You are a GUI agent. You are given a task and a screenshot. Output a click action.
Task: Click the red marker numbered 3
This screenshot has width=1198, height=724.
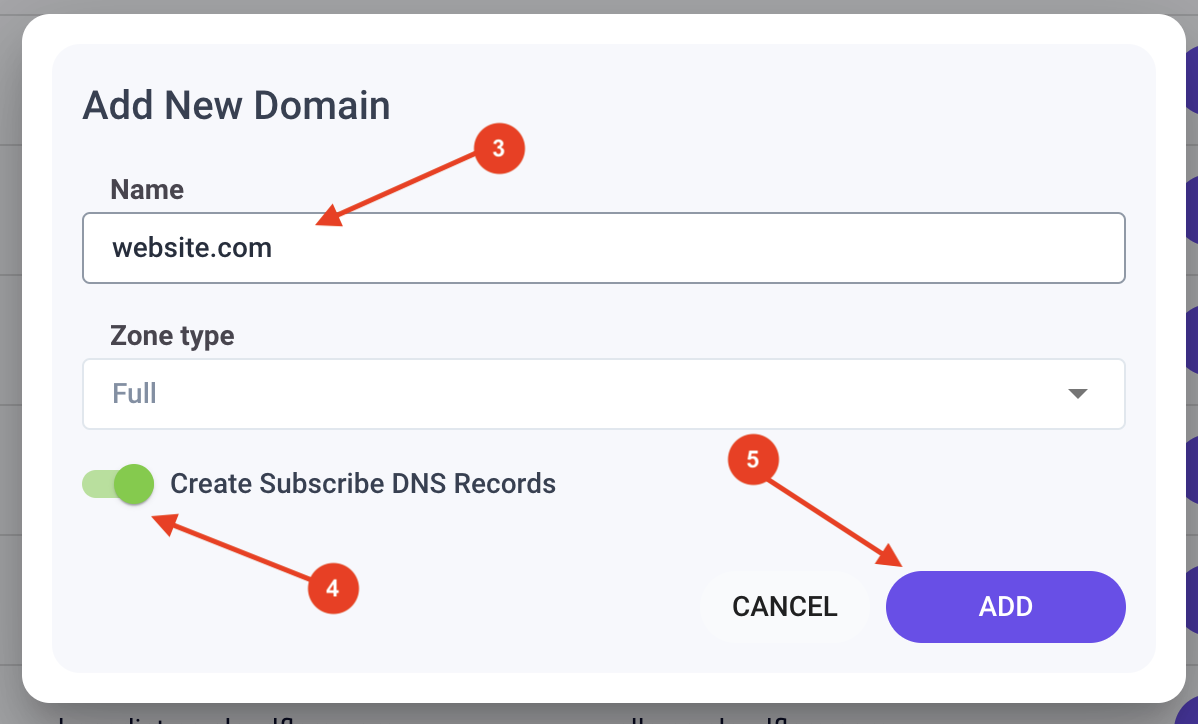pyautogui.click(x=499, y=148)
